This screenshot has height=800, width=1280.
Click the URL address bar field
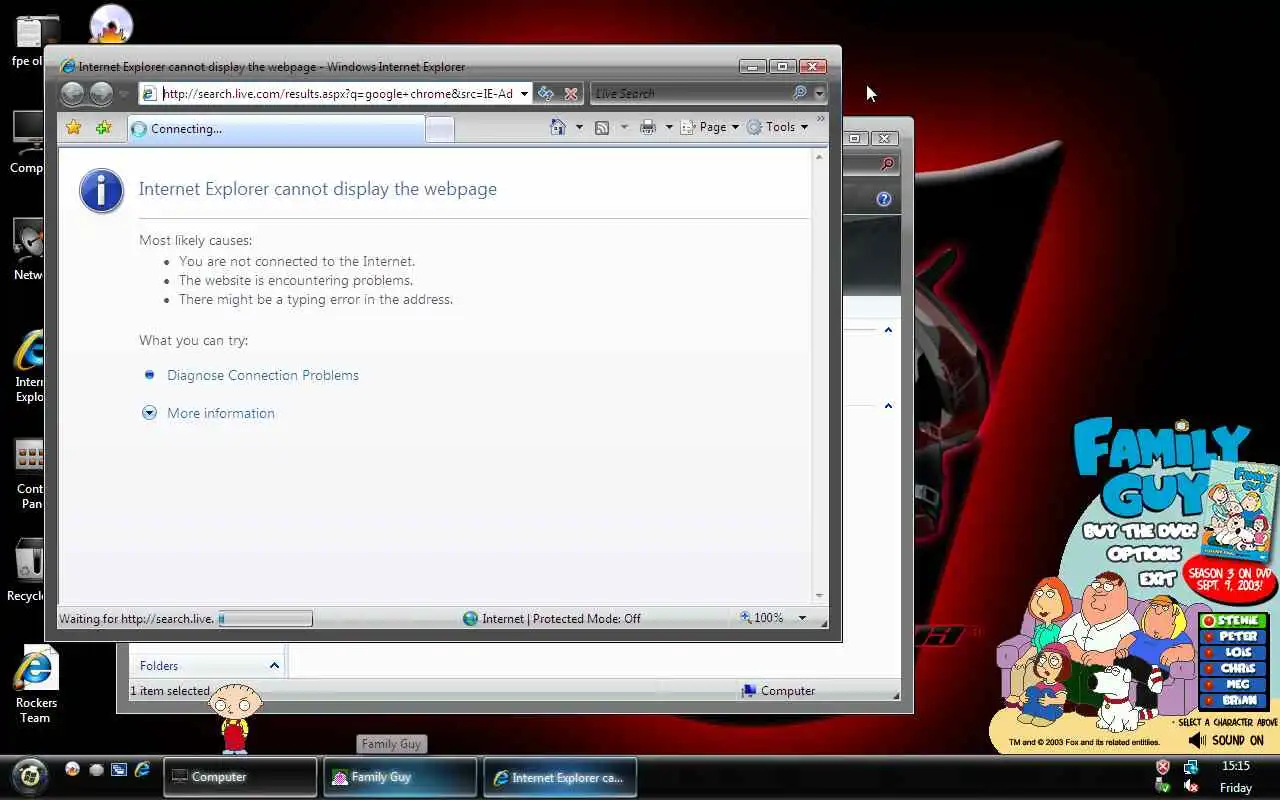tap(335, 94)
